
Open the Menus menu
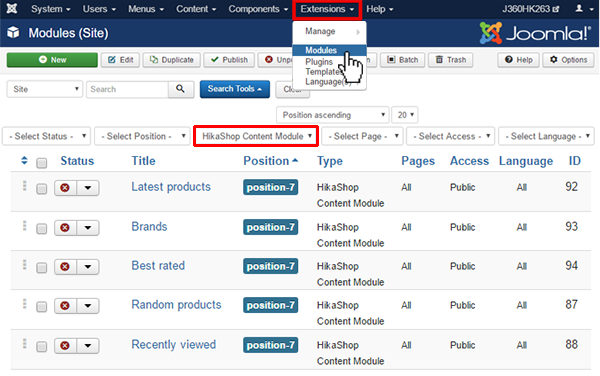click(x=146, y=9)
